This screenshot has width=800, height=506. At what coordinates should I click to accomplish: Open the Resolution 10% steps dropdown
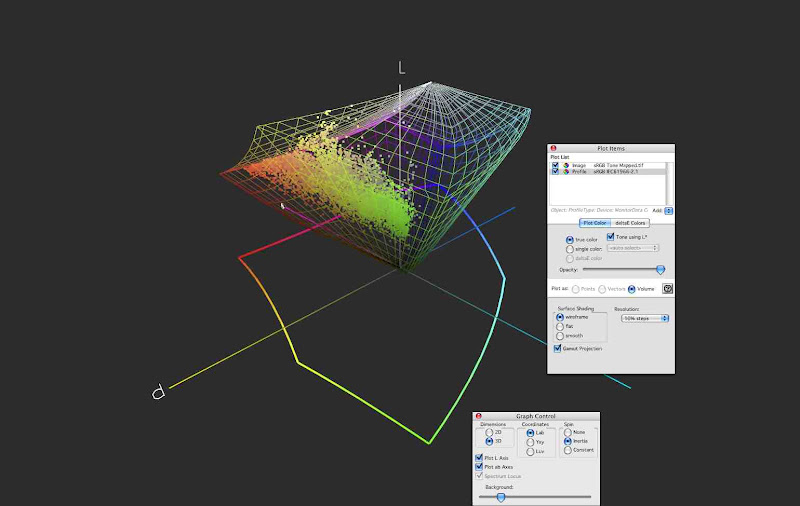tap(645, 318)
